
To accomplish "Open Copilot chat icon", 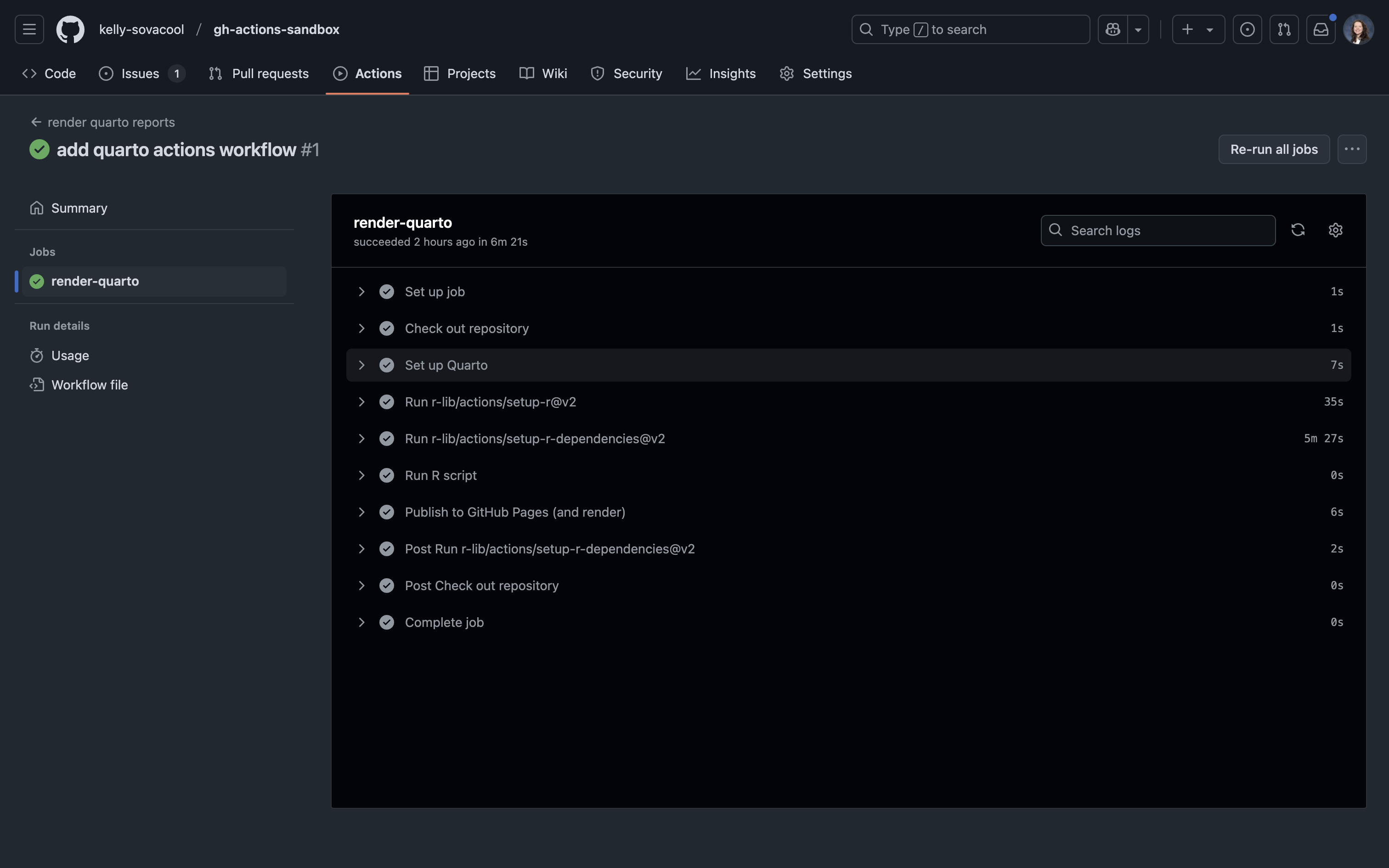I will 1112,29.
